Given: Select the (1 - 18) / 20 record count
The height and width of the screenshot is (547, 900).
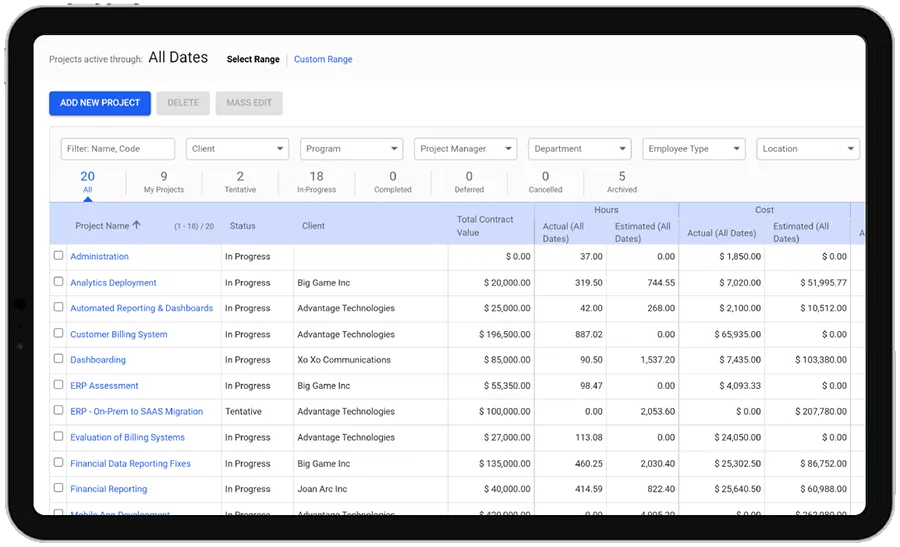Looking at the screenshot, I should (194, 226).
